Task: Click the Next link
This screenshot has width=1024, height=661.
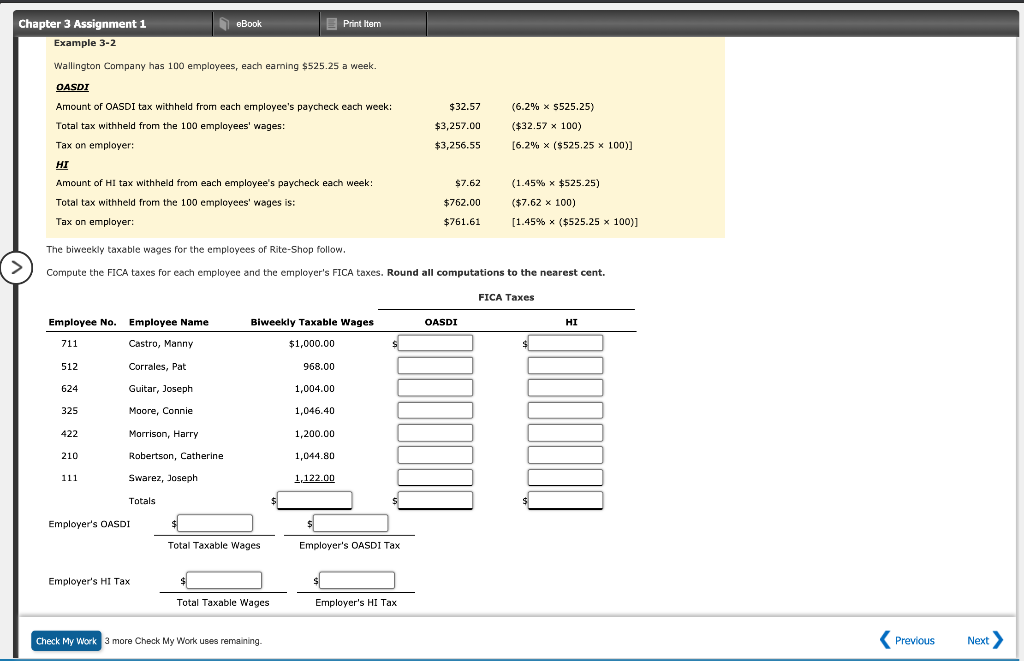Action: [979, 640]
